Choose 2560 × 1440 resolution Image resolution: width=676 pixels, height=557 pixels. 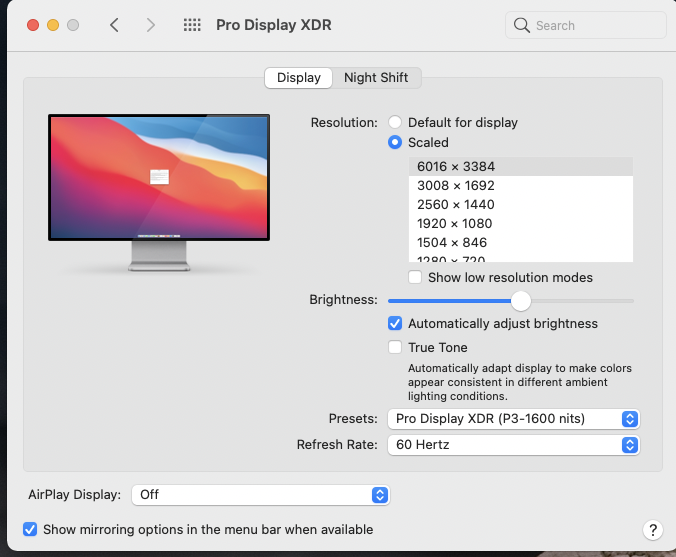[521, 204]
